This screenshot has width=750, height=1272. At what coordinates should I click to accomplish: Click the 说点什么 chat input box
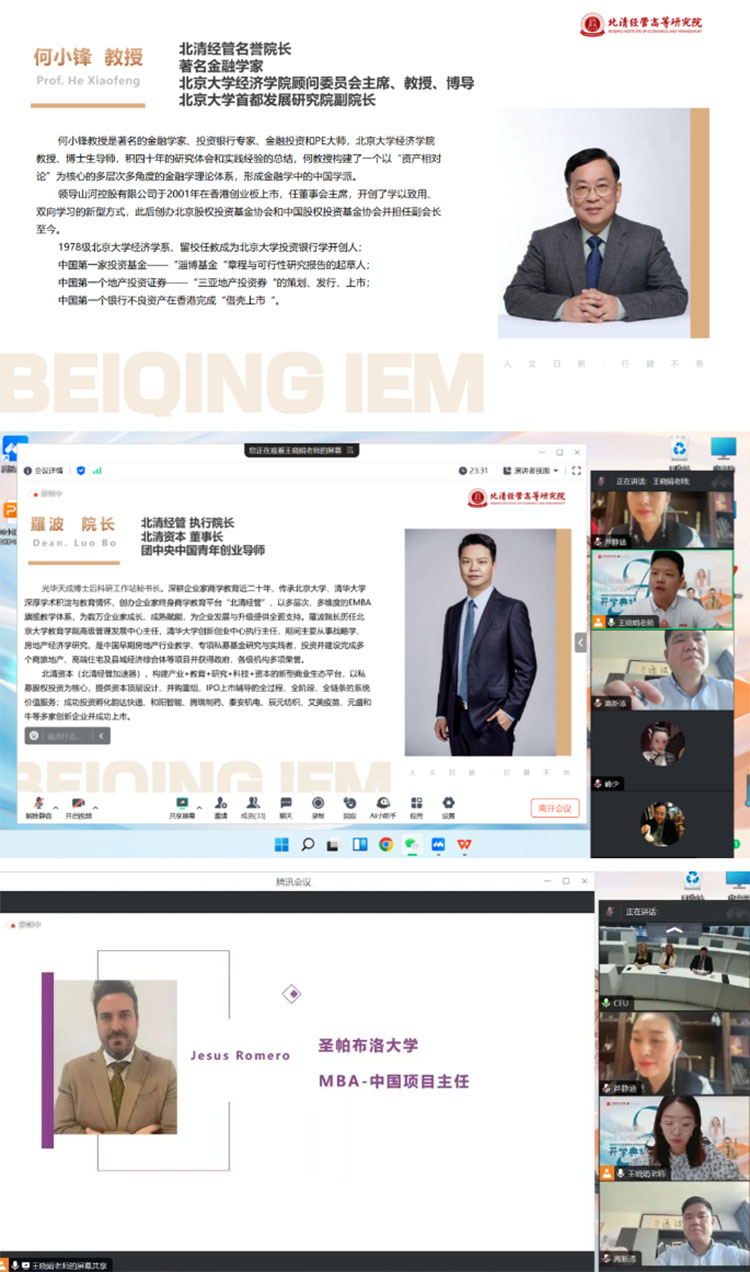click(x=68, y=736)
